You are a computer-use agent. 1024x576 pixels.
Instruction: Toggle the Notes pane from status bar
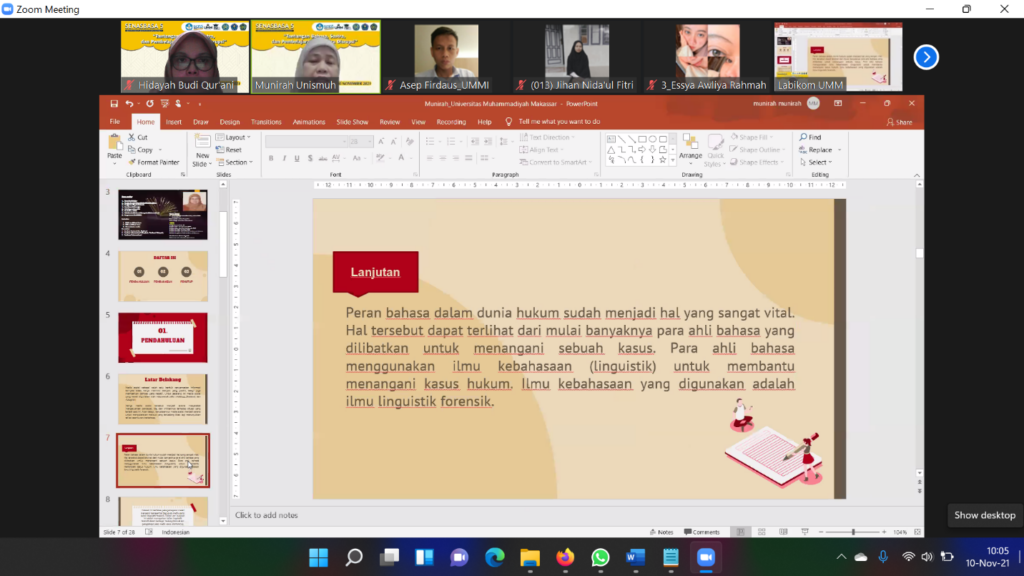(x=662, y=532)
